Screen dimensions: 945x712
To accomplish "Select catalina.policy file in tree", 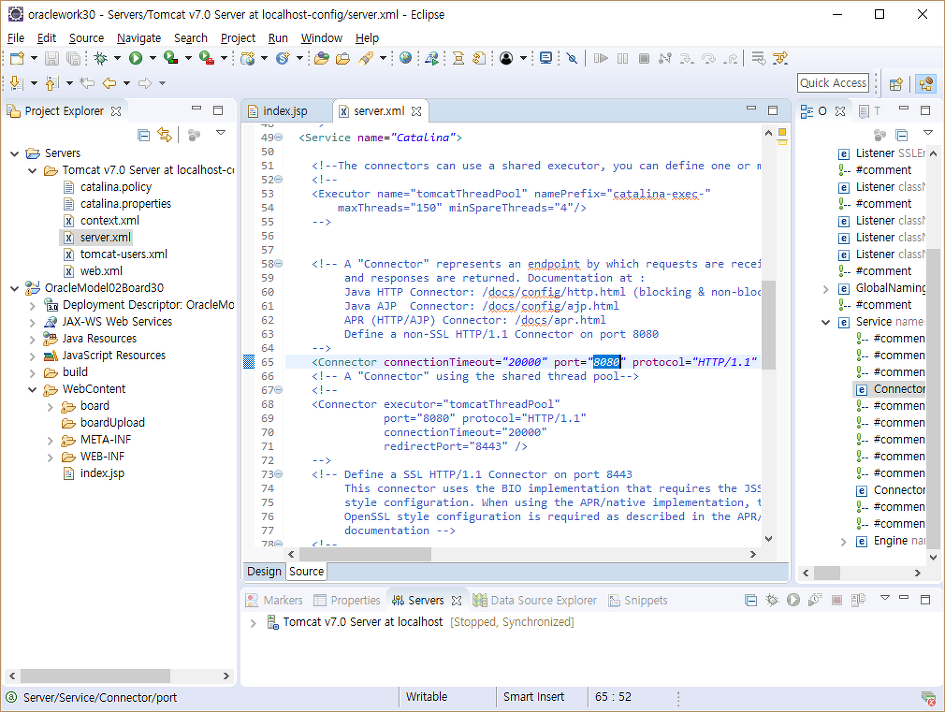I will click(x=116, y=187).
